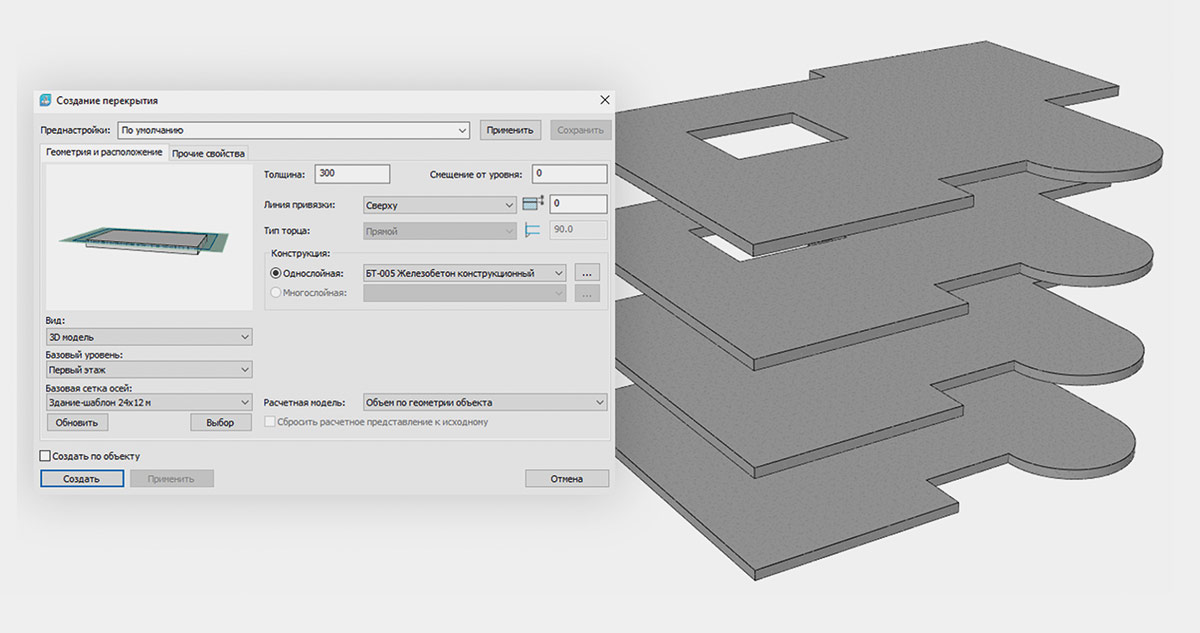
Task: Switch to the Прочие свойства tab
Action: coord(209,153)
